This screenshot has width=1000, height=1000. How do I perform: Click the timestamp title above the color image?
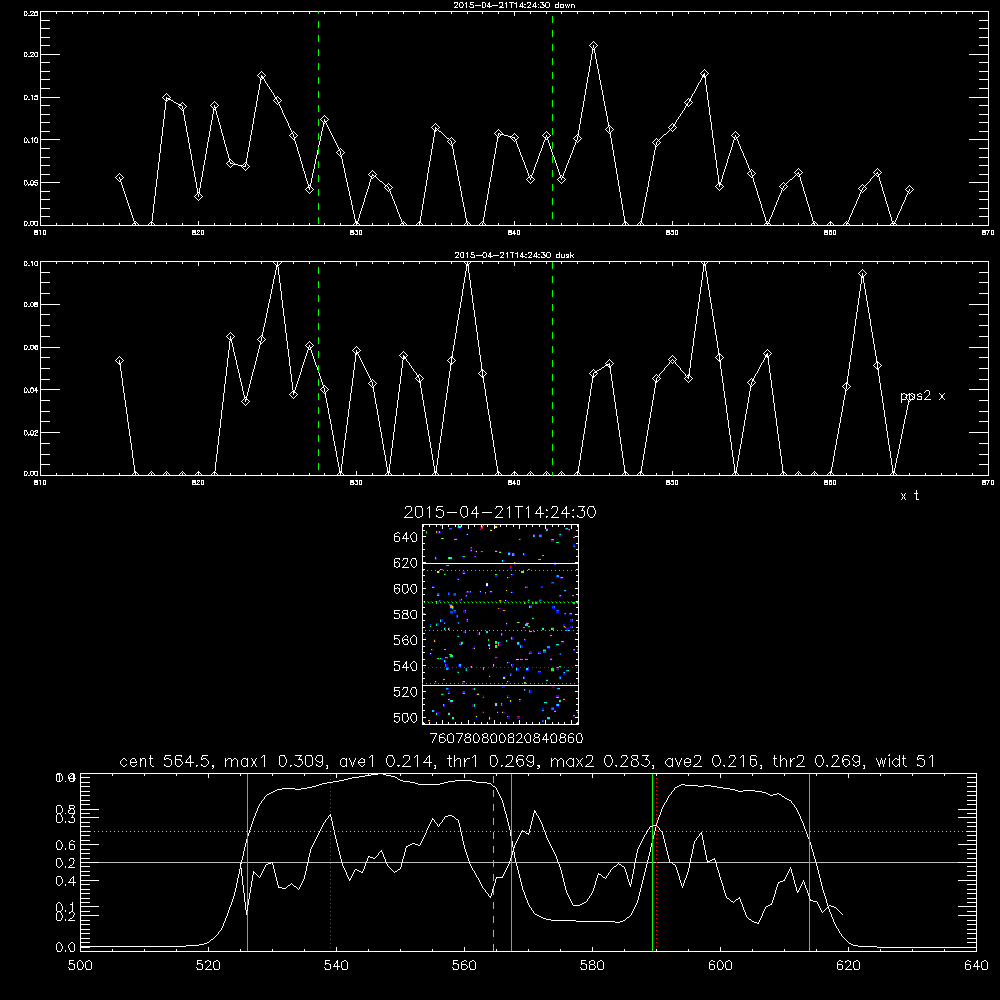(x=500, y=512)
